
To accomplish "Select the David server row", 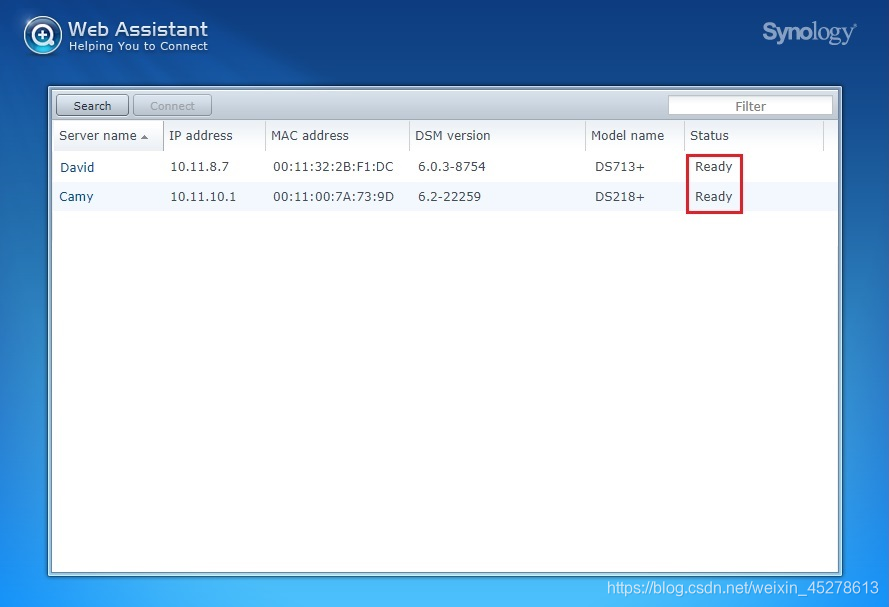I will 445,167.
